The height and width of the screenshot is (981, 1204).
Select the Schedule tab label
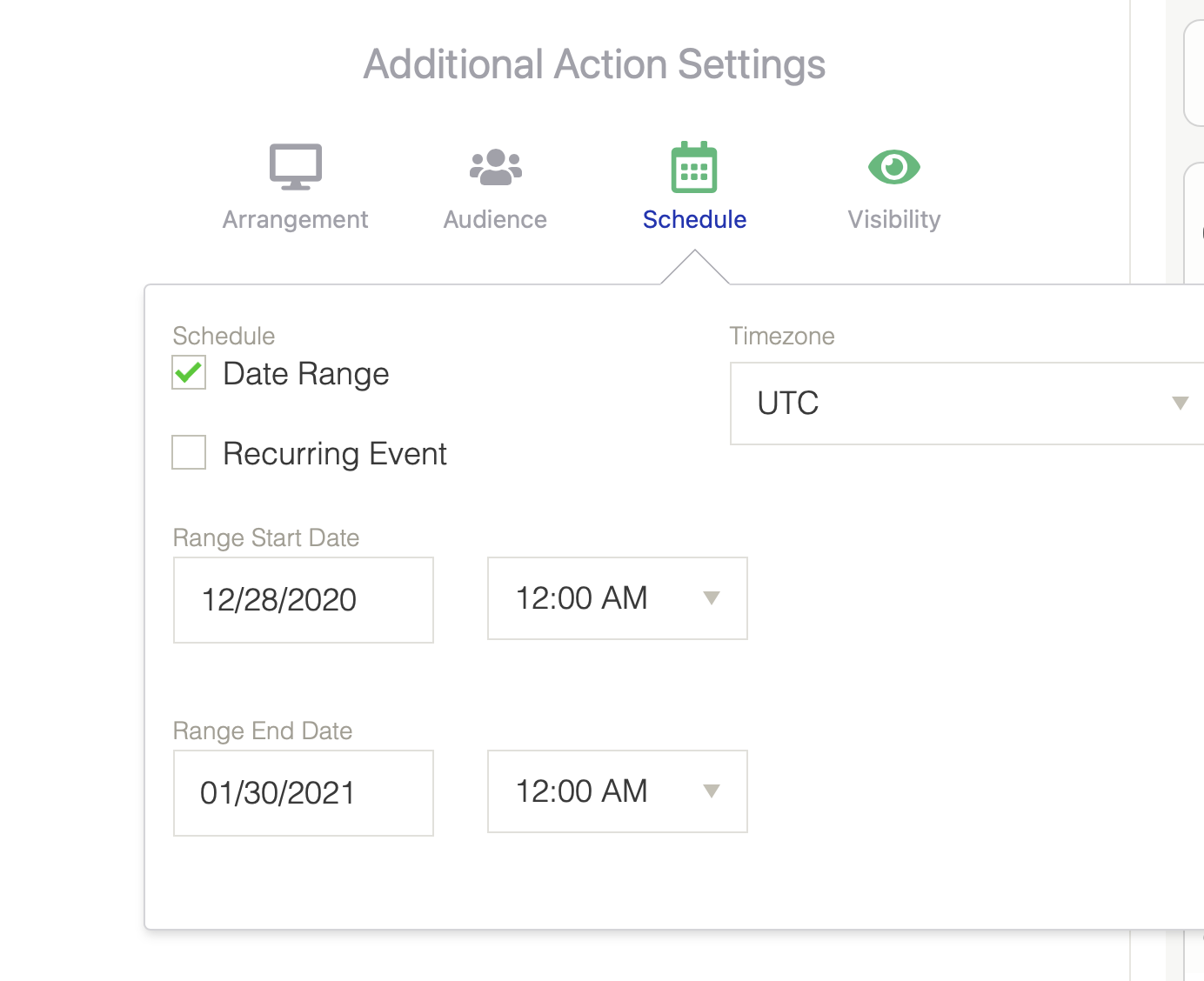[x=694, y=219]
